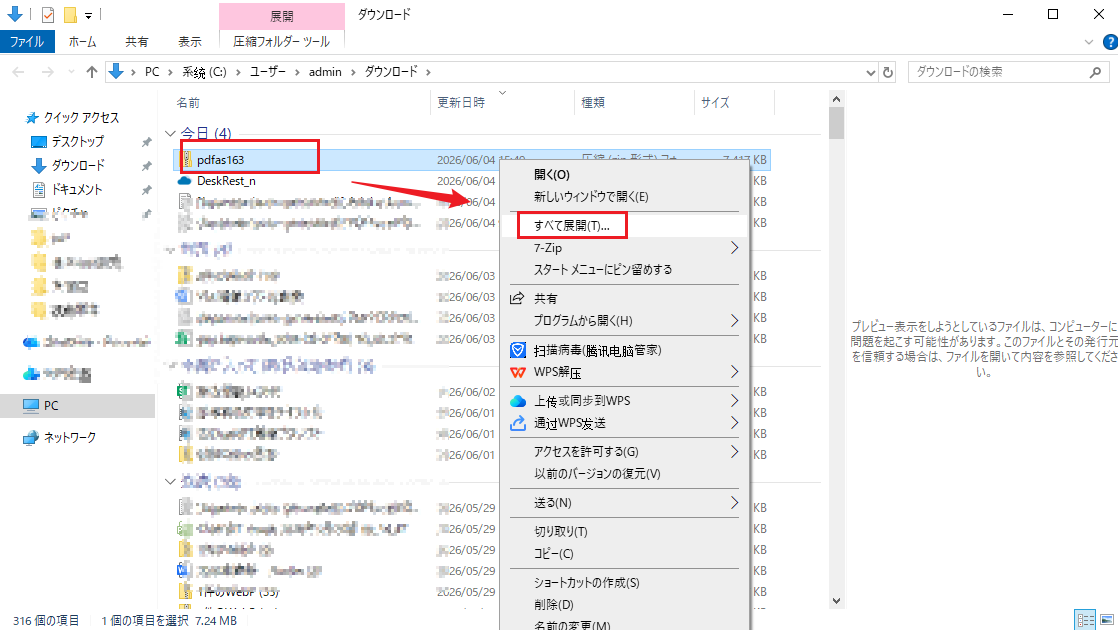This screenshot has height=630, width=1118.
Task: Expand the ribbon chevron
Action: pyautogui.click(x=1089, y=42)
